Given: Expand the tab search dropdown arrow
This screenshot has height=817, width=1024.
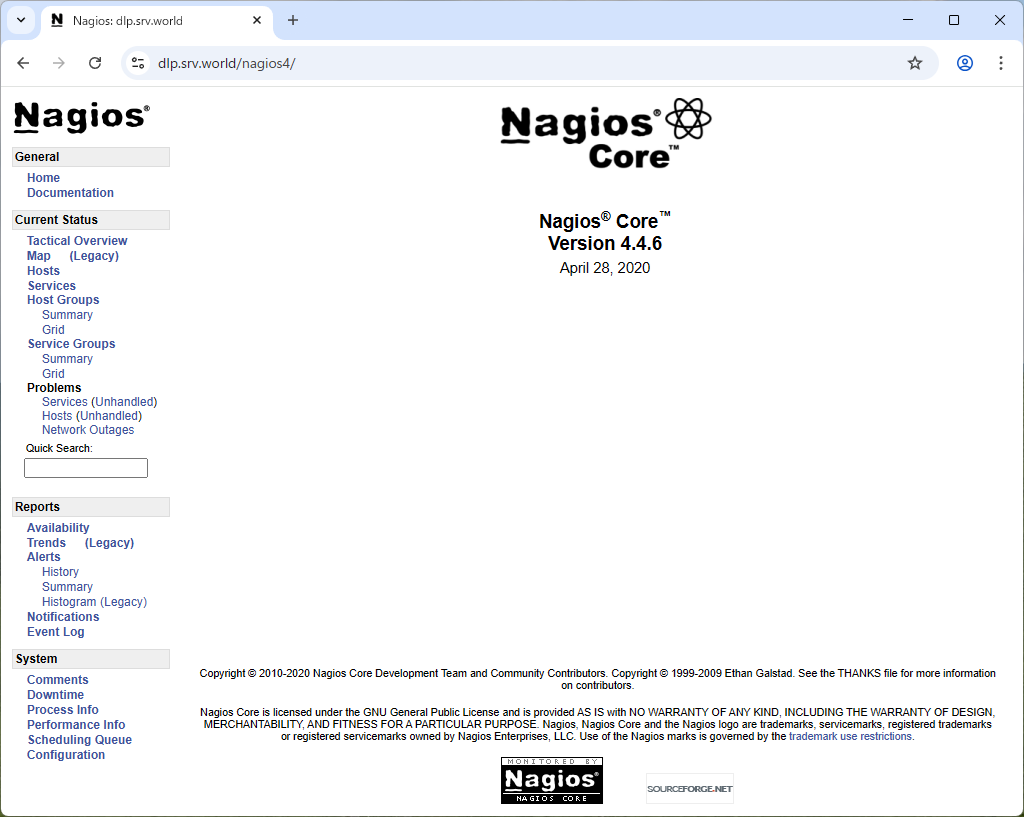Looking at the screenshot, I should pos(21,20).
